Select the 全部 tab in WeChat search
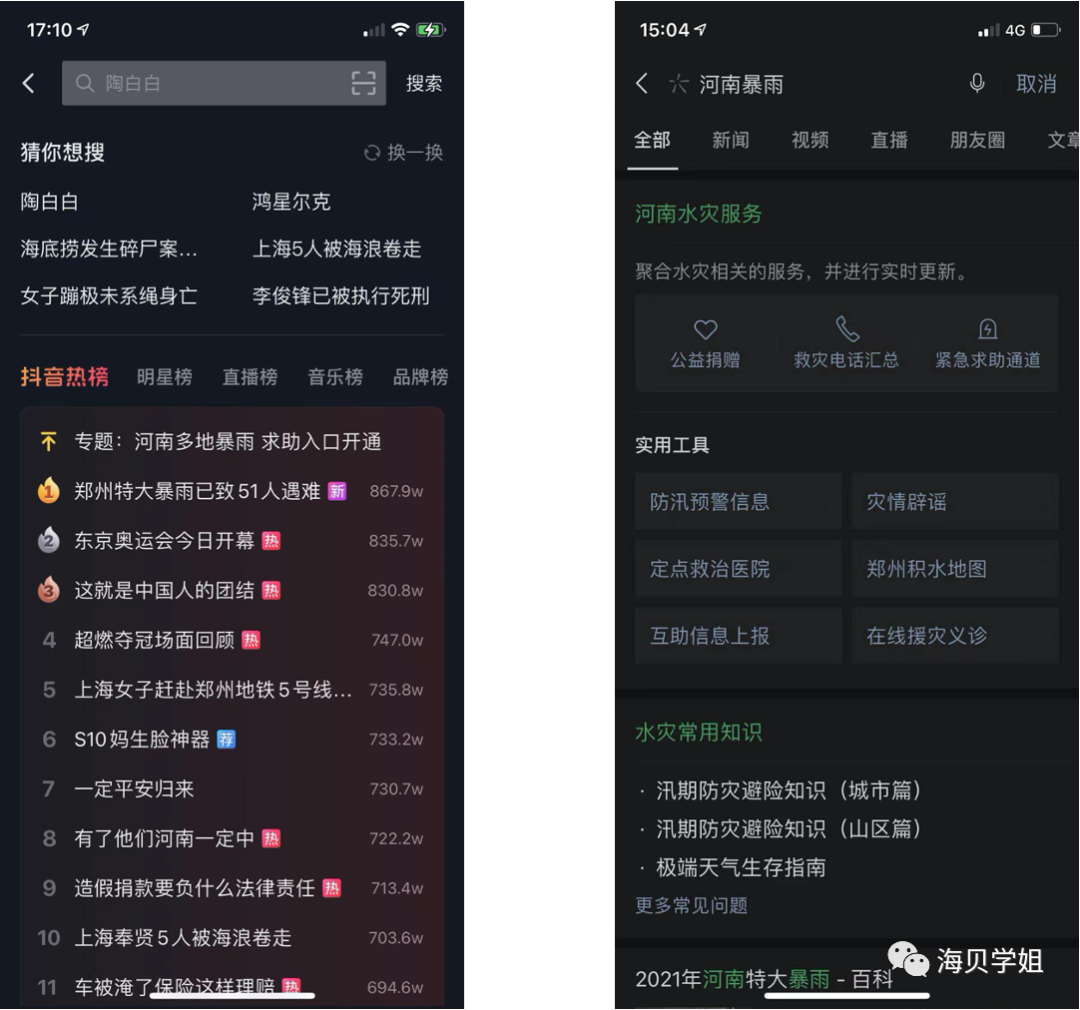The height and width of the screenshot is (1010, 1080). point(652,141)
